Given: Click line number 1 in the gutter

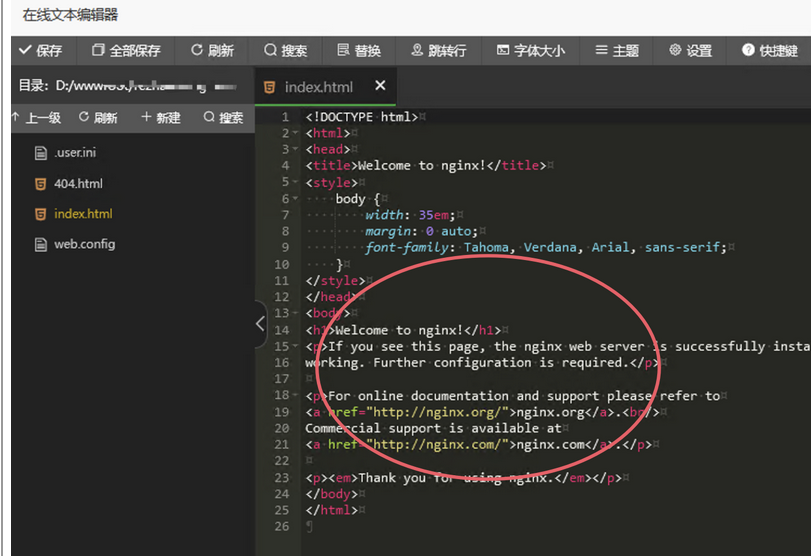Looking at the screenshot, I should (285, 117).
